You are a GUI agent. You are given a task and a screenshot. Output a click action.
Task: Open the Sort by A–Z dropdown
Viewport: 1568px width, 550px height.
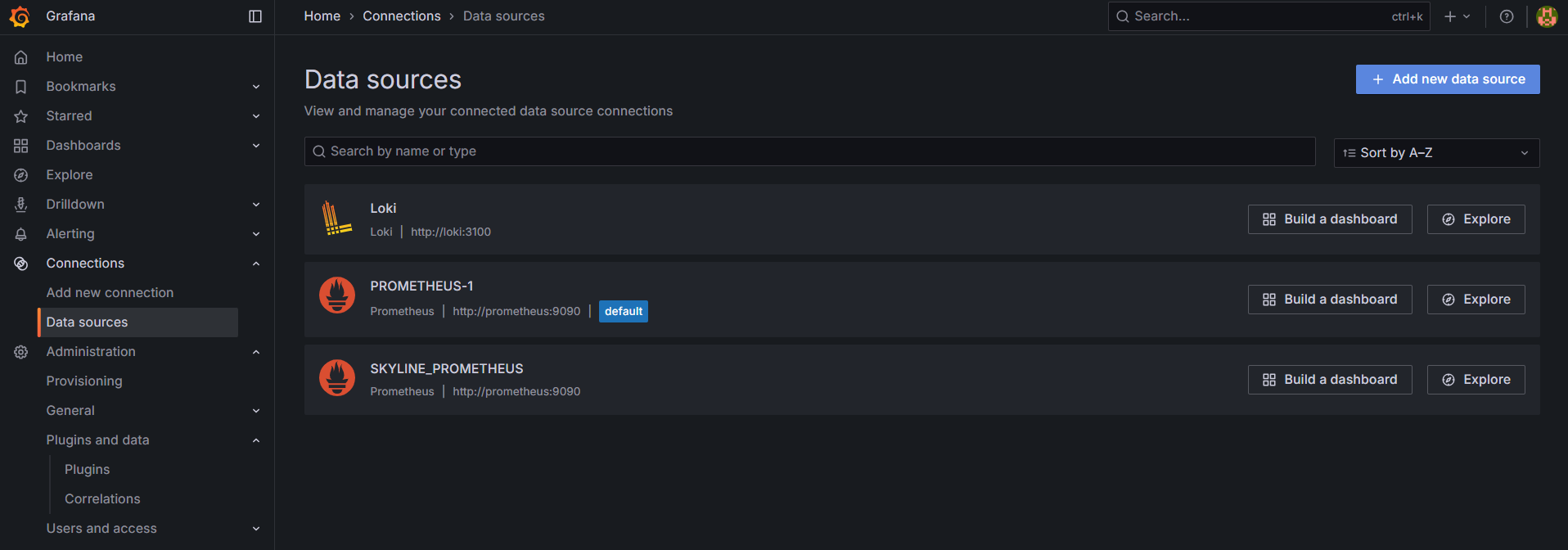(1436, 153)
